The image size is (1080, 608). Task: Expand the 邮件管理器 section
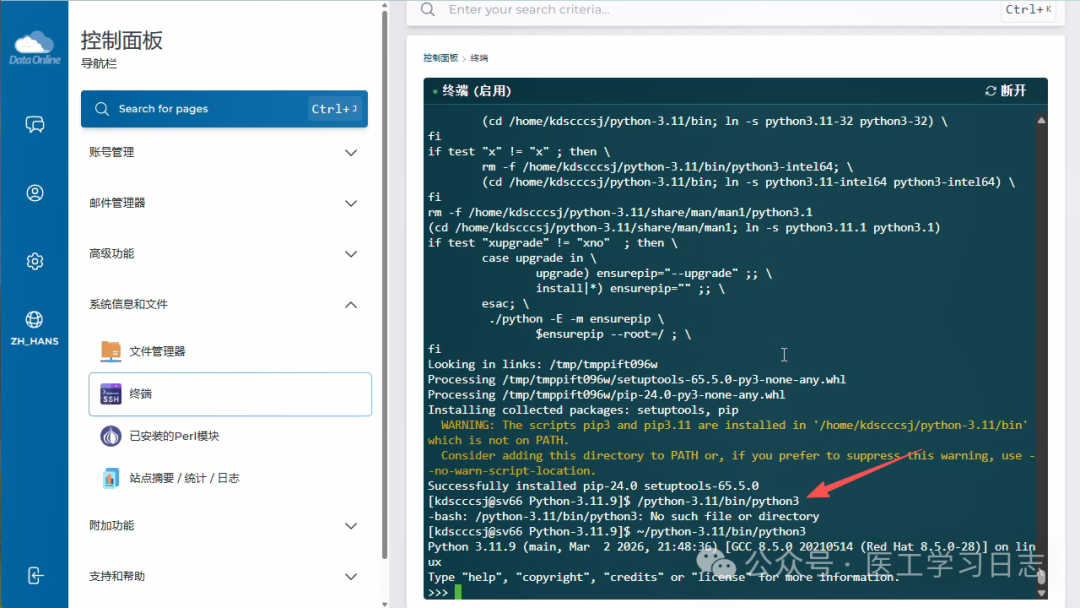click(x=224, y=203)
